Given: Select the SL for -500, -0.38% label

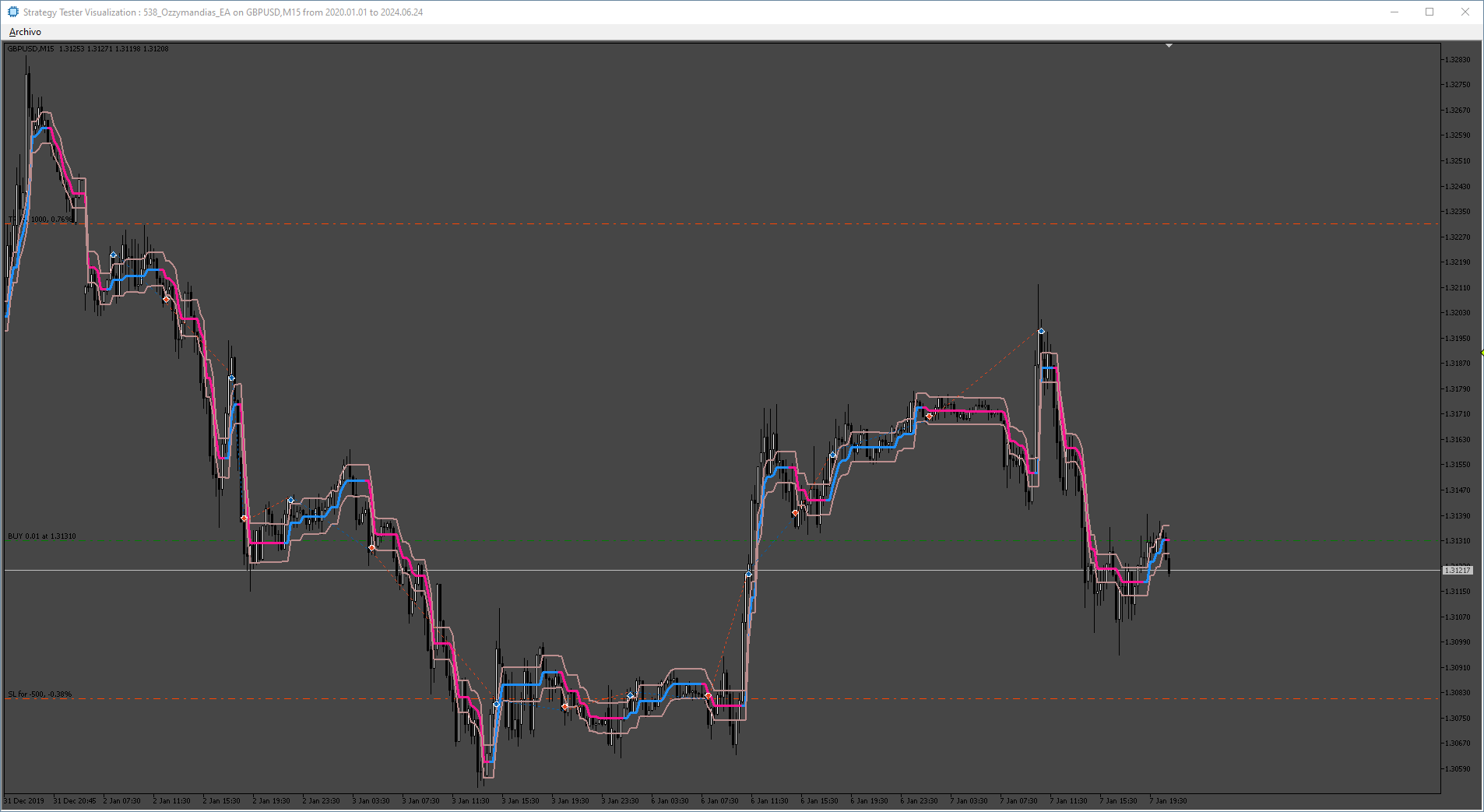Looking at the screenshot, I should (x=40, y=694).
